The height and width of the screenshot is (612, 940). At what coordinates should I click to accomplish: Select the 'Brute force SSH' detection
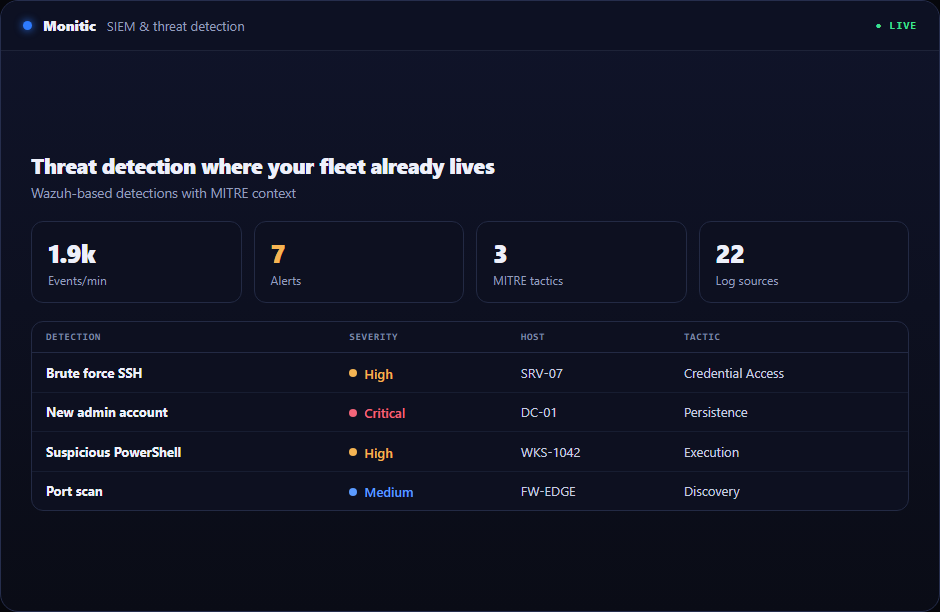94,373
